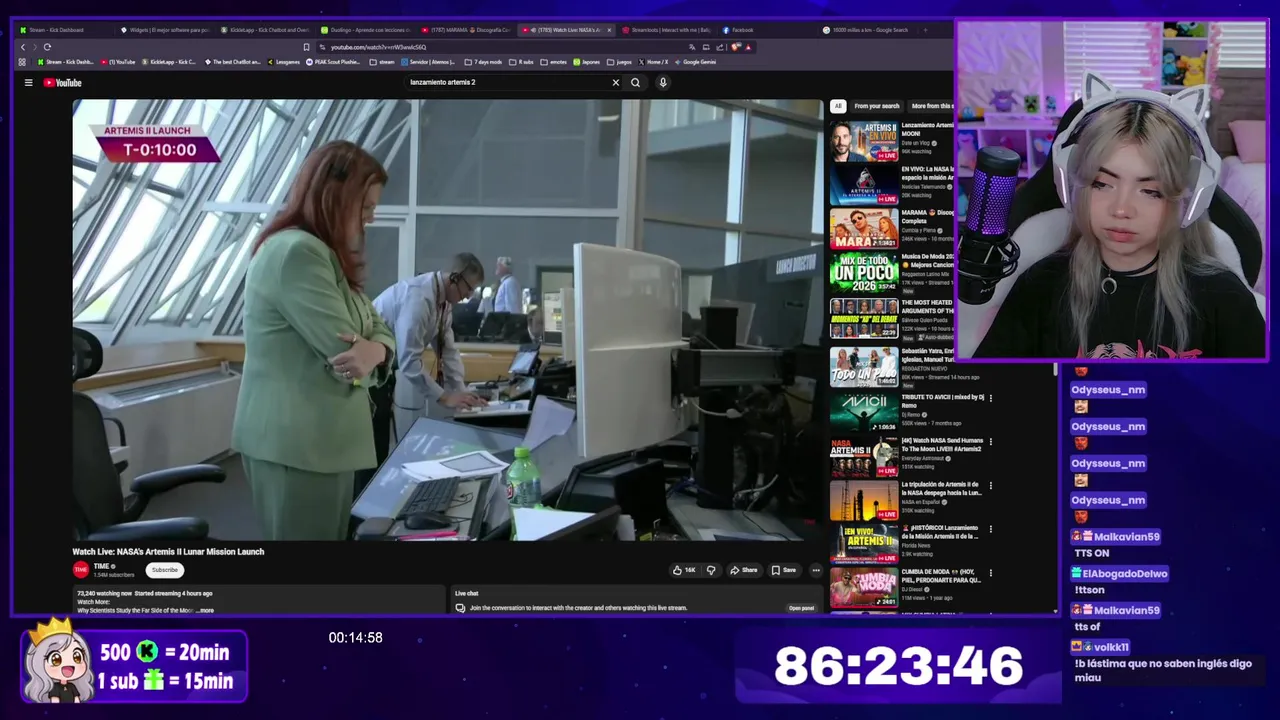Image resolution: width=1280 pixels, height=720 pixels.
Task: Open the juegos bookmark folder
Action: click(620, 62)
